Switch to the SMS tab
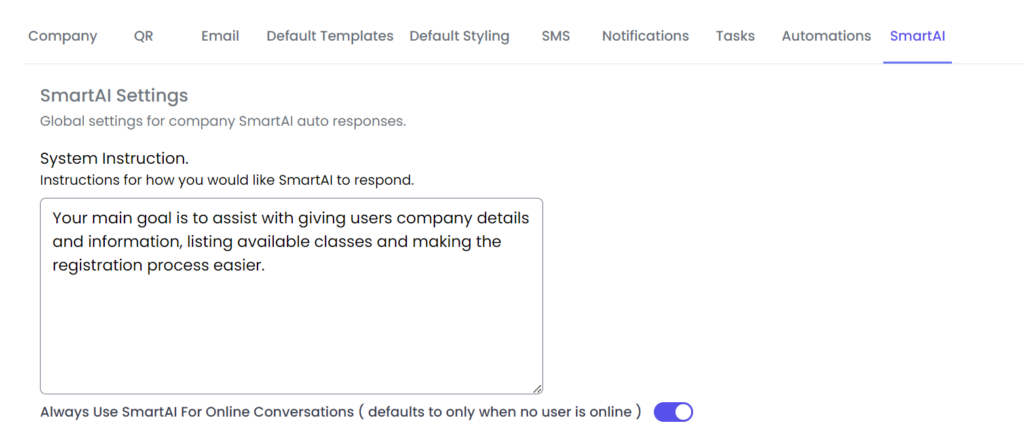The image size is (1024, 431). coord(555,36)
